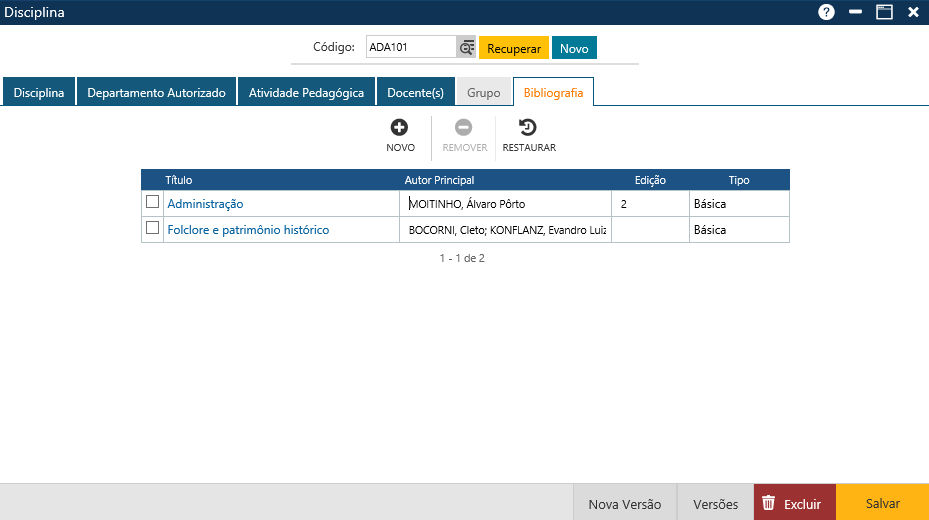Open the help question mark icon

826,12
